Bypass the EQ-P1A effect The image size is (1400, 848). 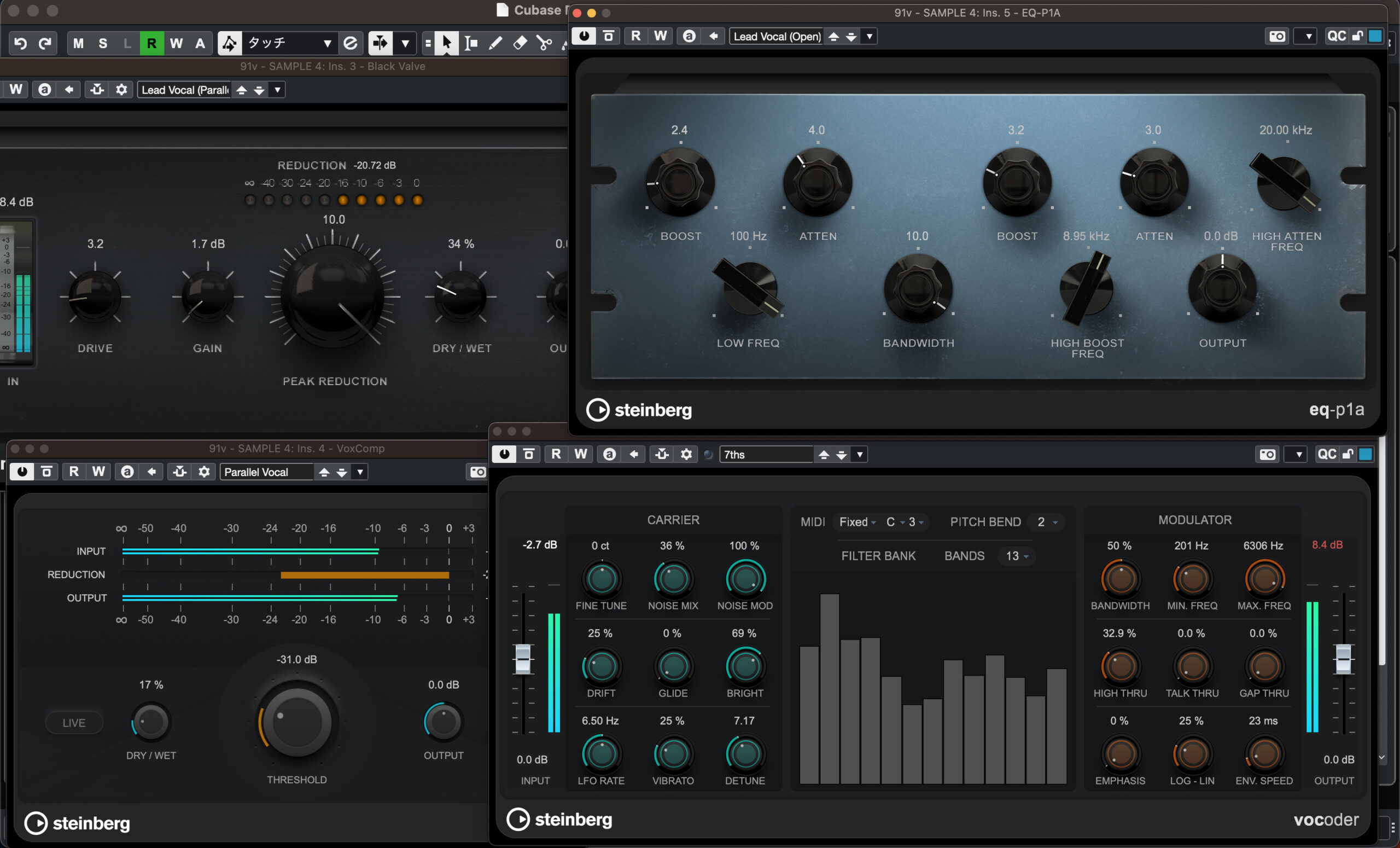point(608,36)
